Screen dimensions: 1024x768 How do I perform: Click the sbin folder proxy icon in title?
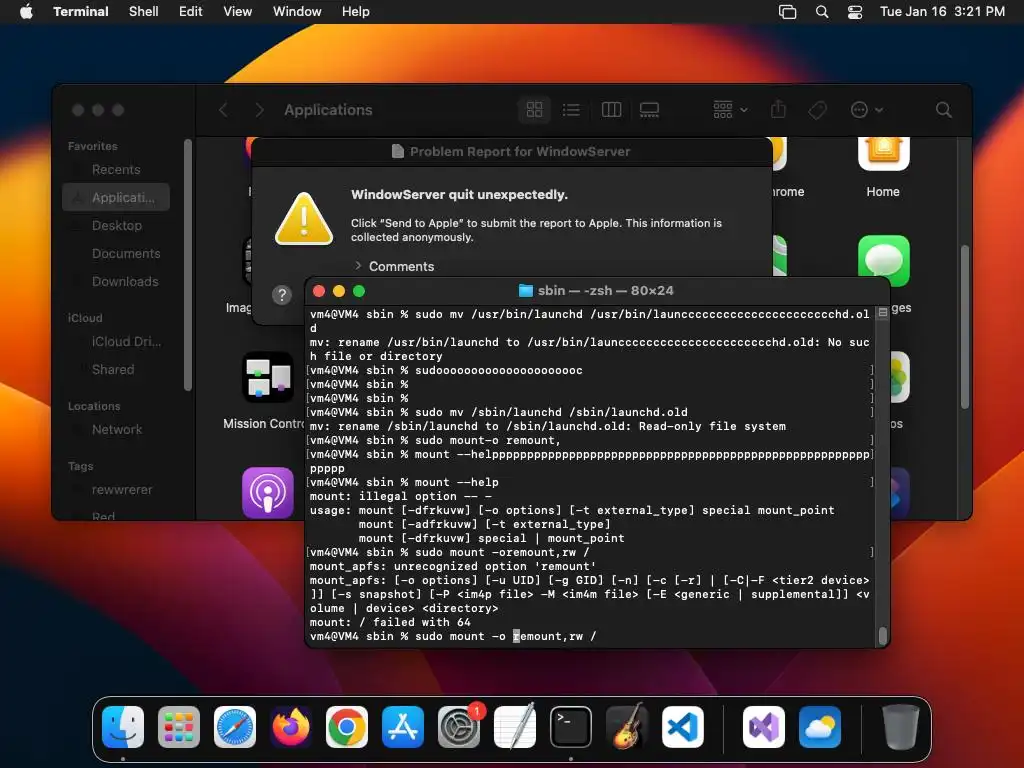(x=525, y=291)
